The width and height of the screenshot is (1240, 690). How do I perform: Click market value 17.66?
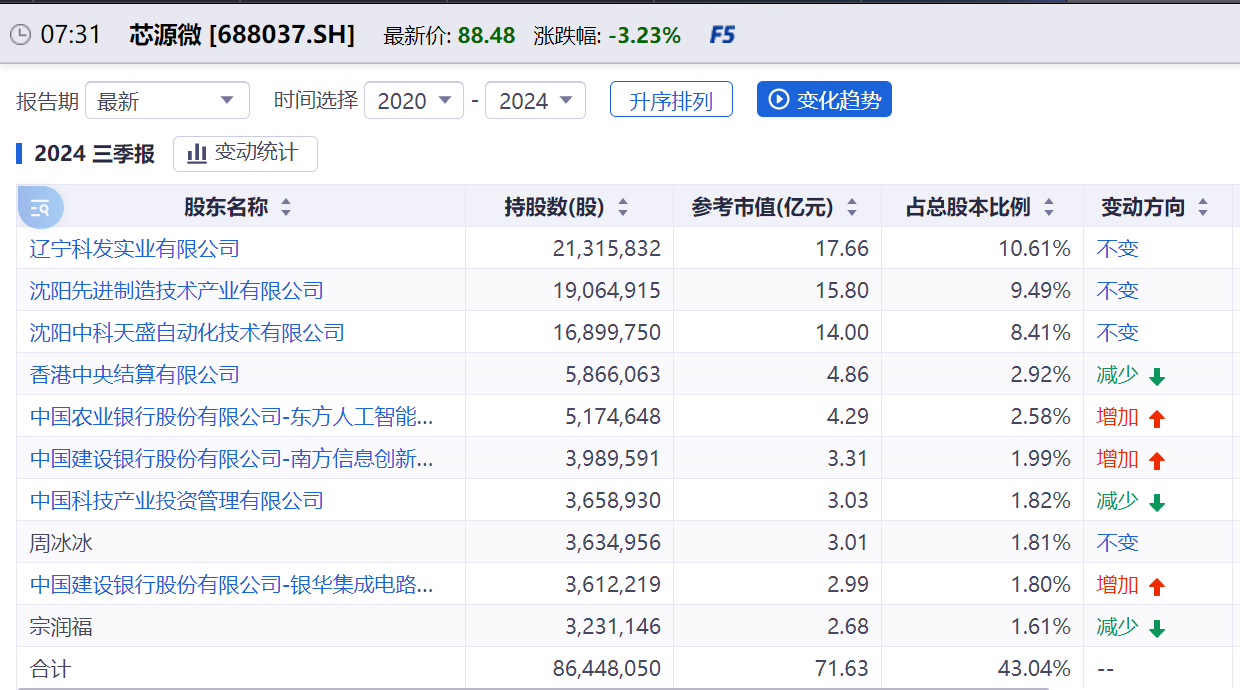click(842, 248)
